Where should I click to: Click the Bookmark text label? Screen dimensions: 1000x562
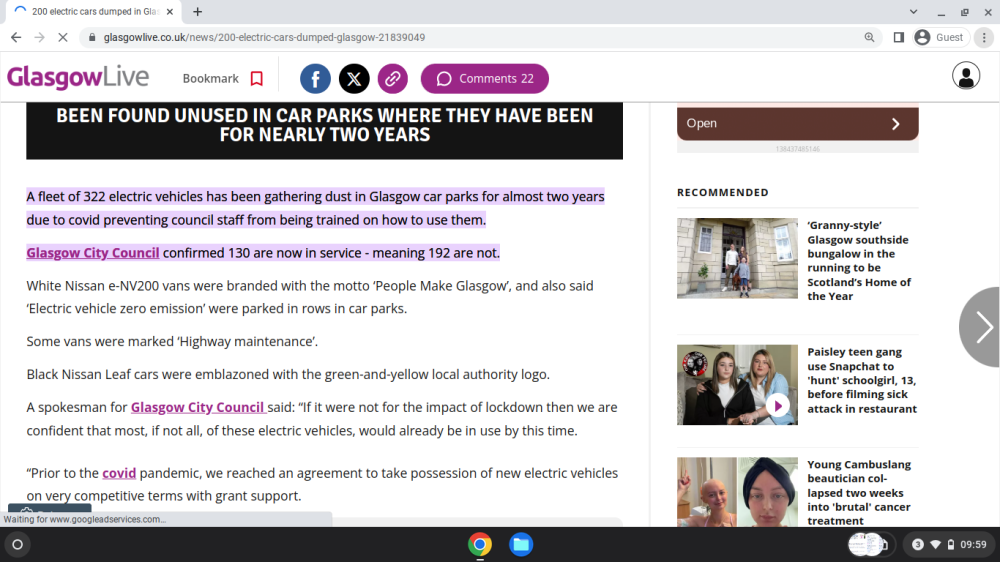pyautogui.click(x=210, y=78)
